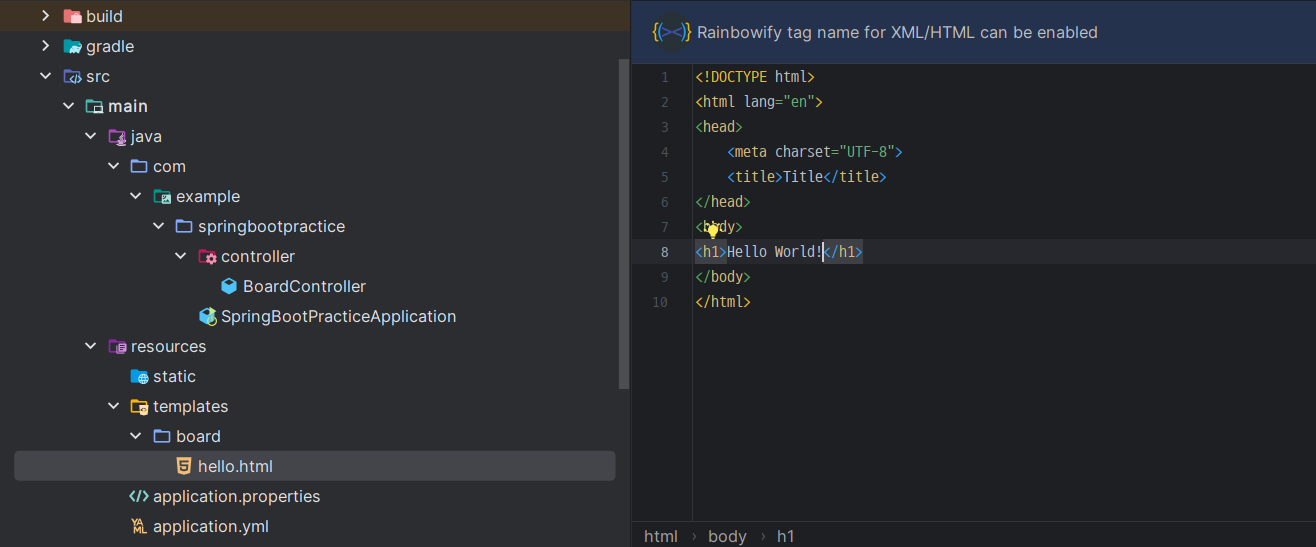Click the main module folder icon
Viewport: 1316px width, 547px height.
click(x=94, y=106)
